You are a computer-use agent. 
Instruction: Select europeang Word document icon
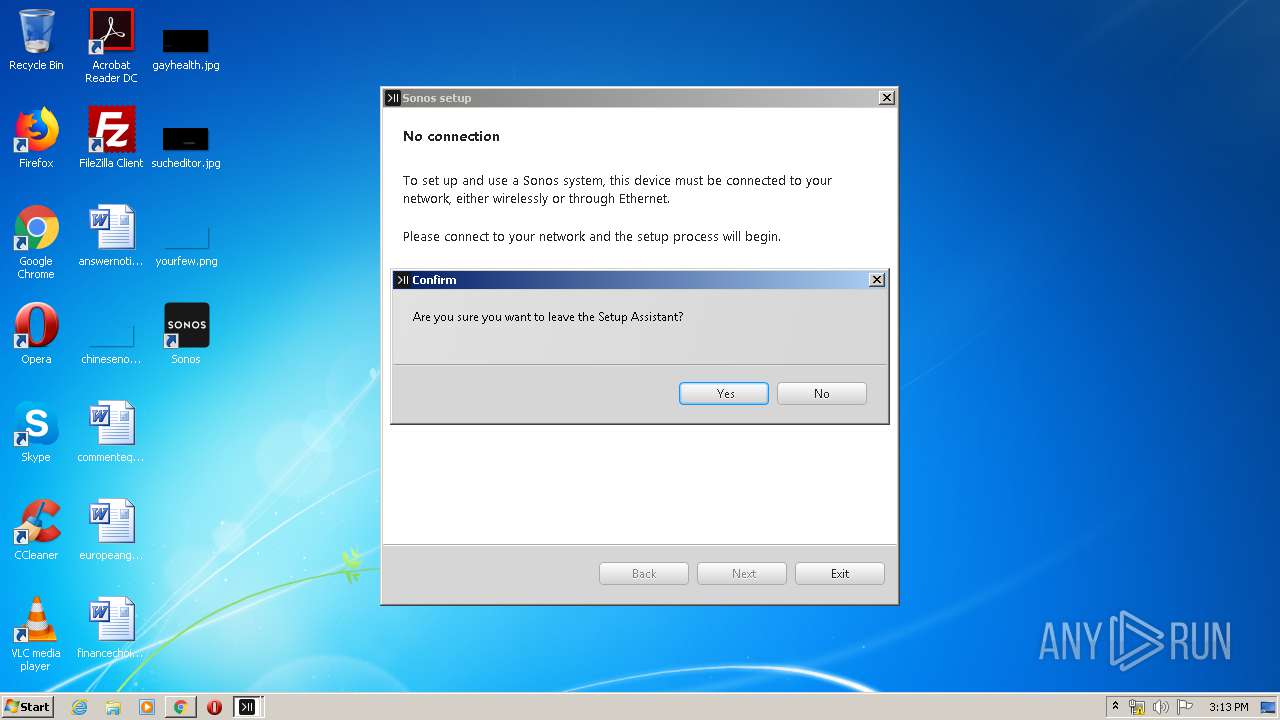[111, 530]
